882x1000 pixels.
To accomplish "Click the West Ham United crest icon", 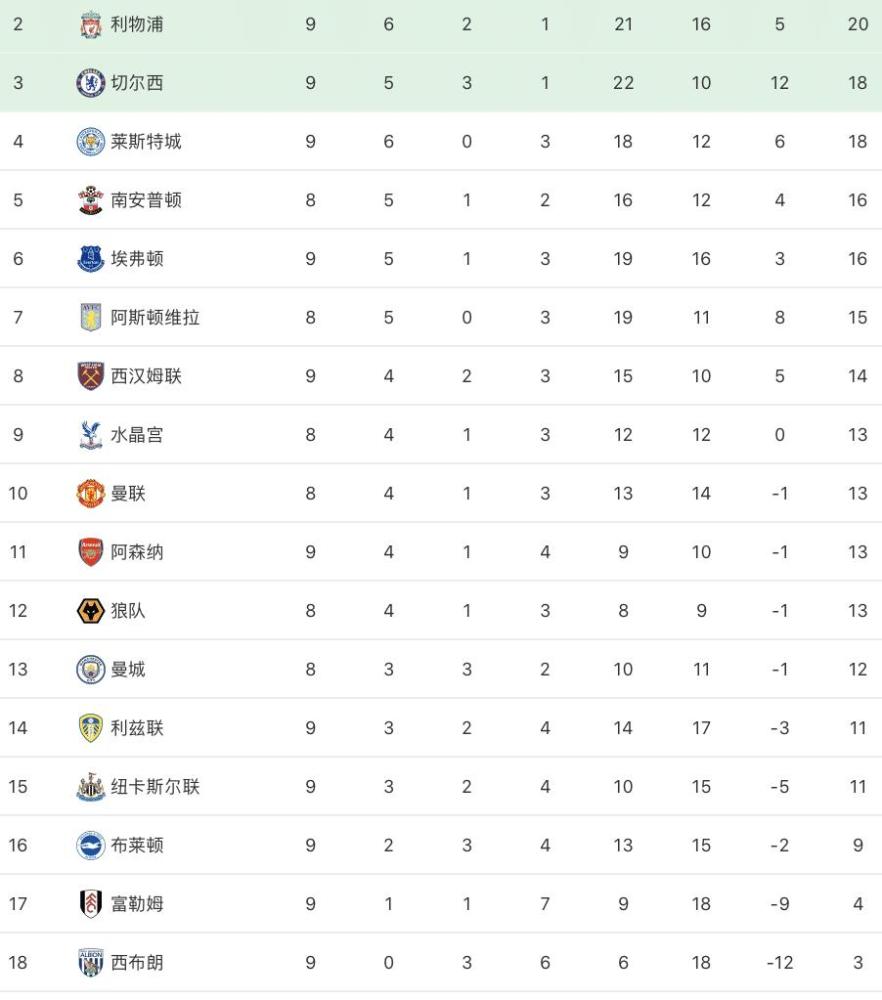I will pos(90,376).
